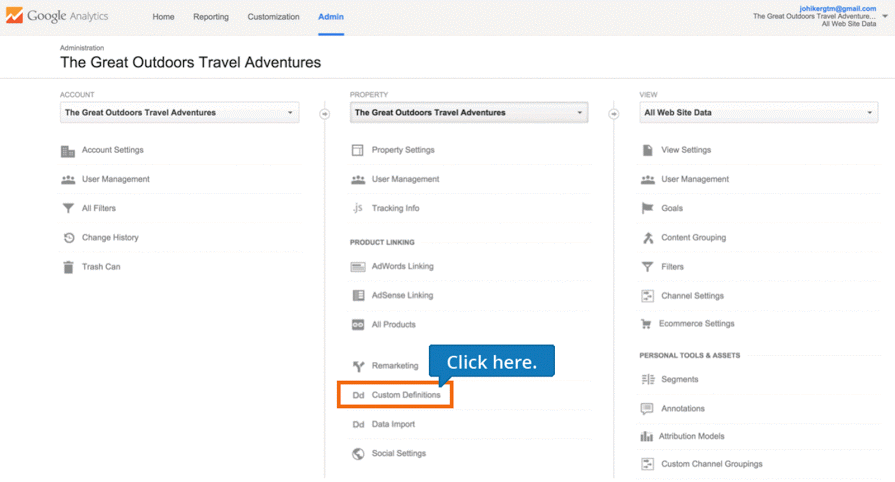Click the AdWords Linking icon
The image size is (895, 482).
(358, 267)
